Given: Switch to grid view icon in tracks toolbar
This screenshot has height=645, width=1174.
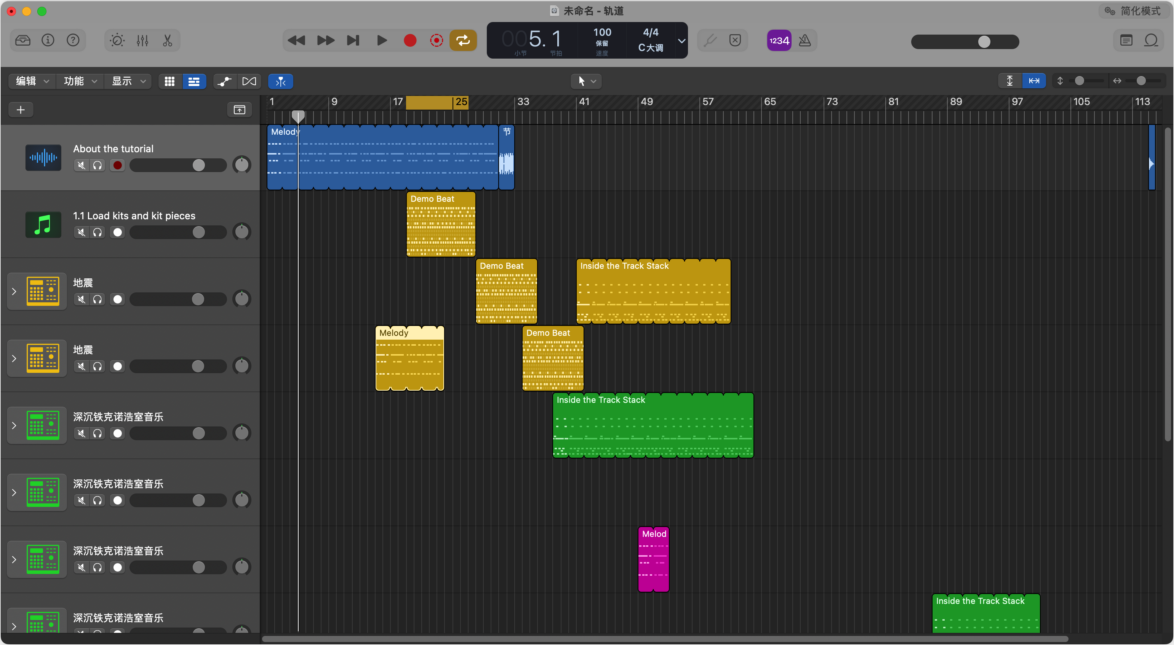Looking at the screenshot, I should (x=170, y=81).
